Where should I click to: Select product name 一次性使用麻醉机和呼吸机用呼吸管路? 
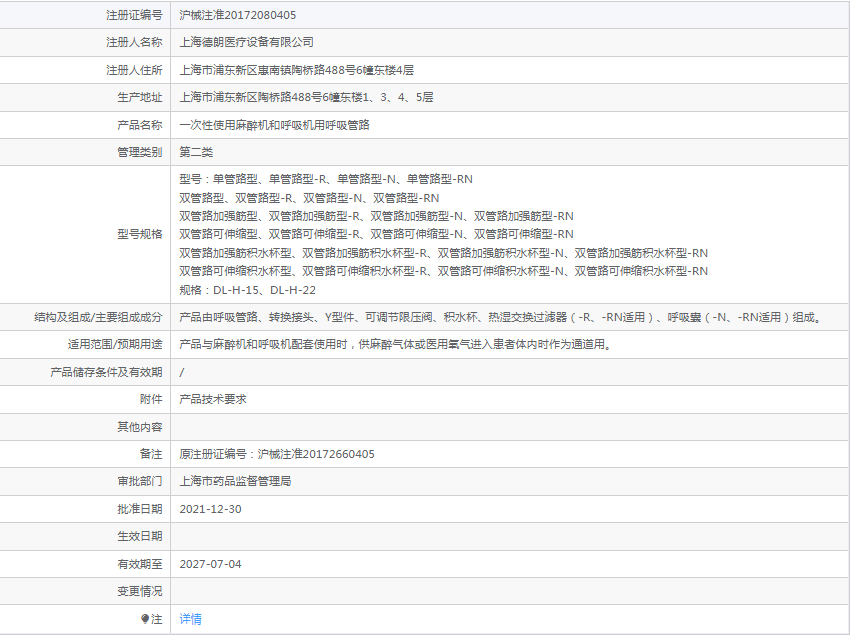click(274, 125)
